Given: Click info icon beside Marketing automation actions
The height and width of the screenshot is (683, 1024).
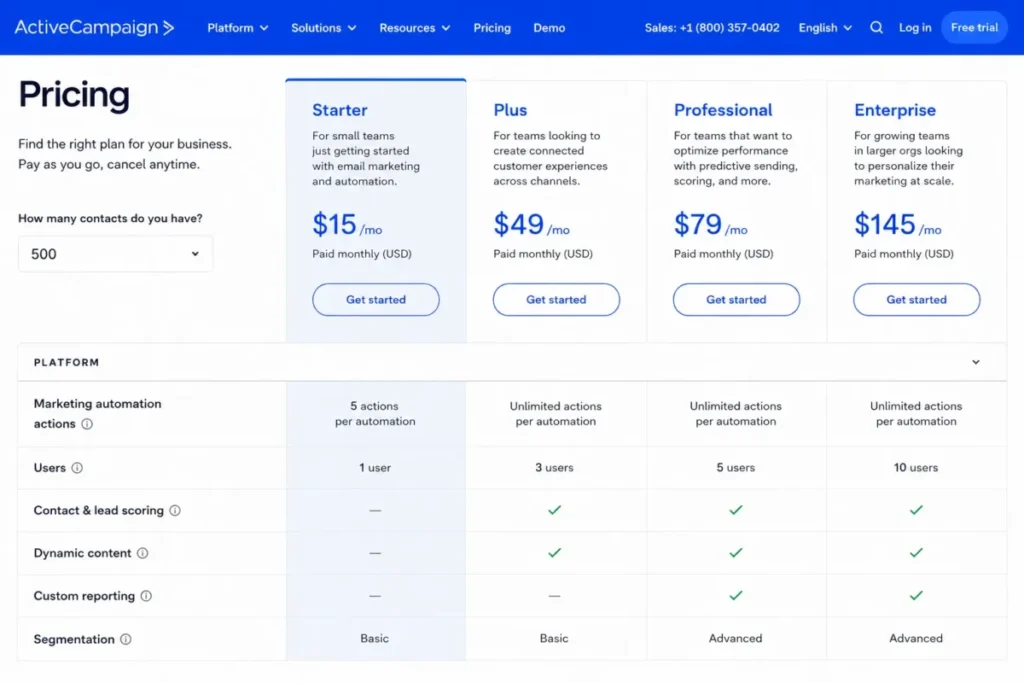Looking at the screenshot, I should pos(87,424).
